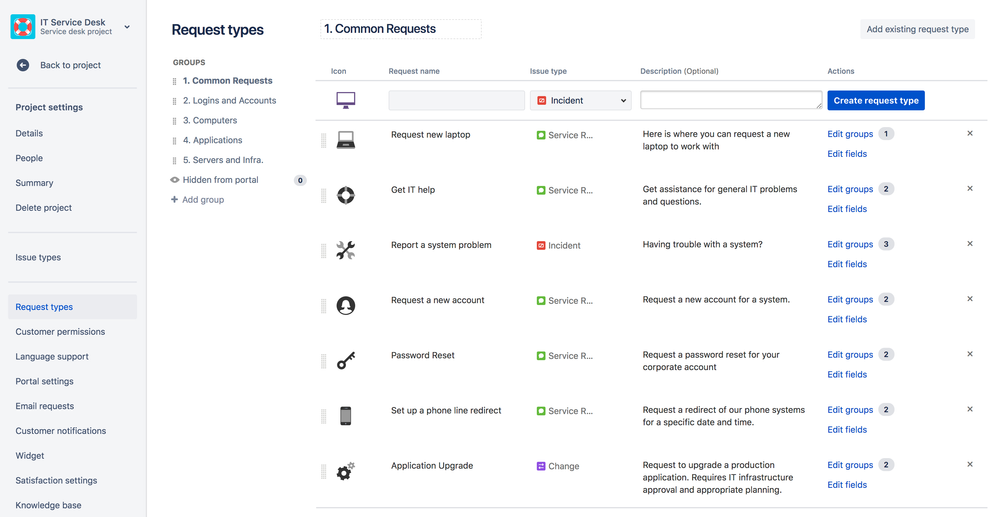This screenshot has height=517, width=998.
Task: Click Edit fields for Report a system problem
Action: (847, 264)
